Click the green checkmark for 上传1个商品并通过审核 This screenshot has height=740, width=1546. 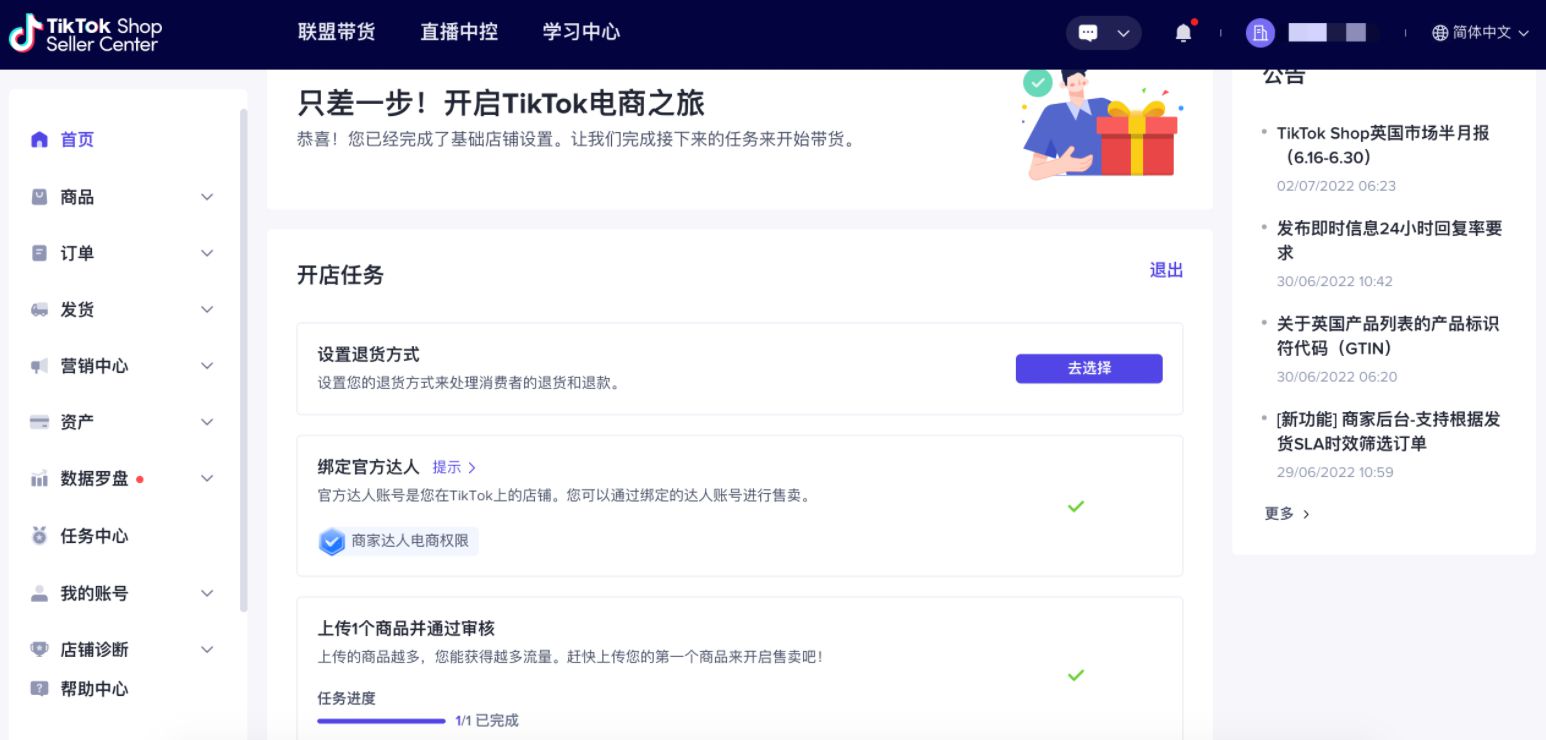(x=1075, y=675)
